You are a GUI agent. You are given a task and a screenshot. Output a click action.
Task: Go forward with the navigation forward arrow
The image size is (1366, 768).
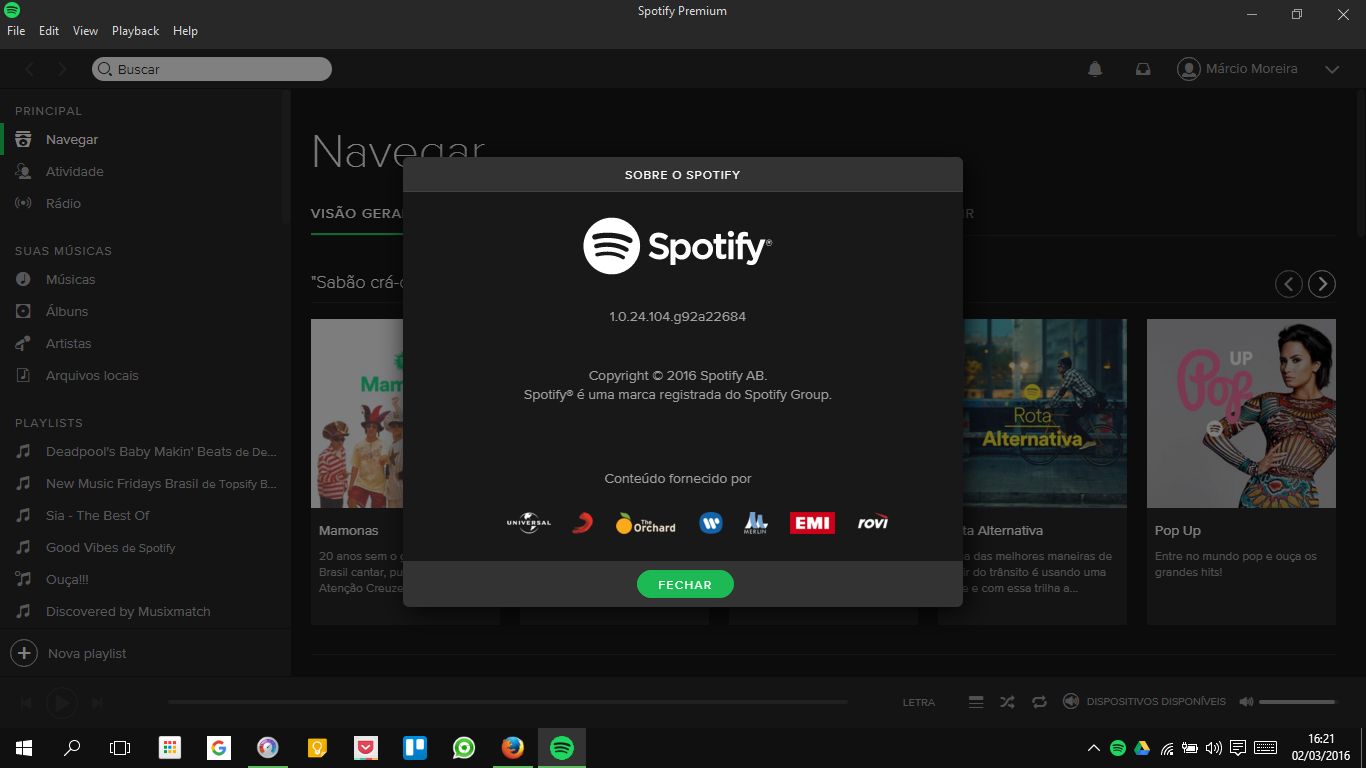(x=62, y=69)
